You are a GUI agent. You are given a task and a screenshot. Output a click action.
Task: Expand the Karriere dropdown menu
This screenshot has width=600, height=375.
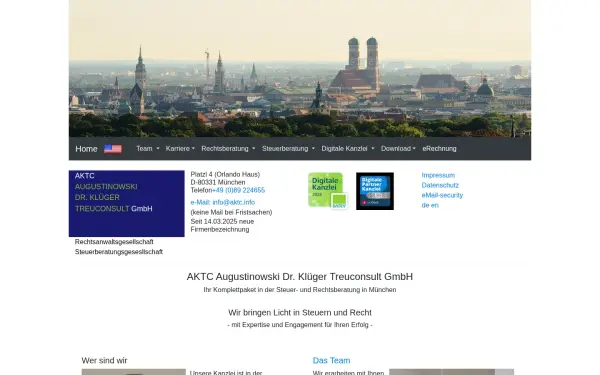(180, 148)
